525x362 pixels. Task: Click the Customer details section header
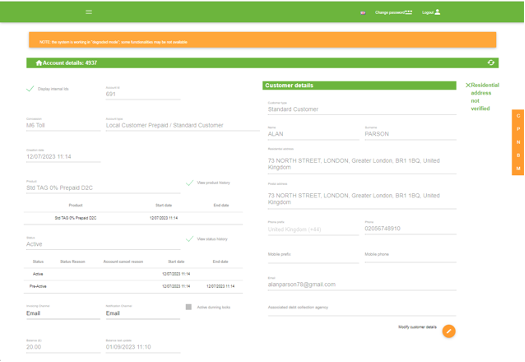tap(359, 85)
